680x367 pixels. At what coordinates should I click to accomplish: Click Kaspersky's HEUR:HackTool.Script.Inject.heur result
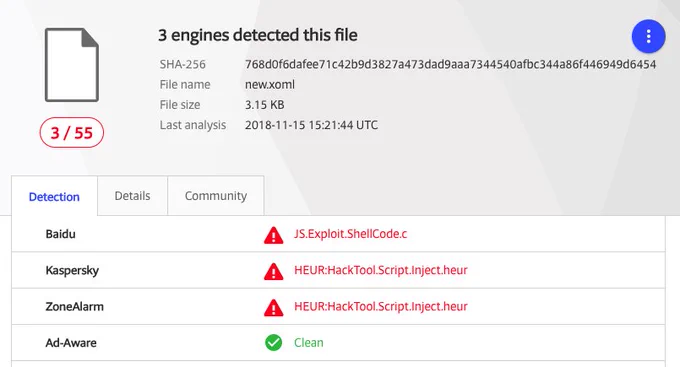pyautogui.click(x=381, y=270)
